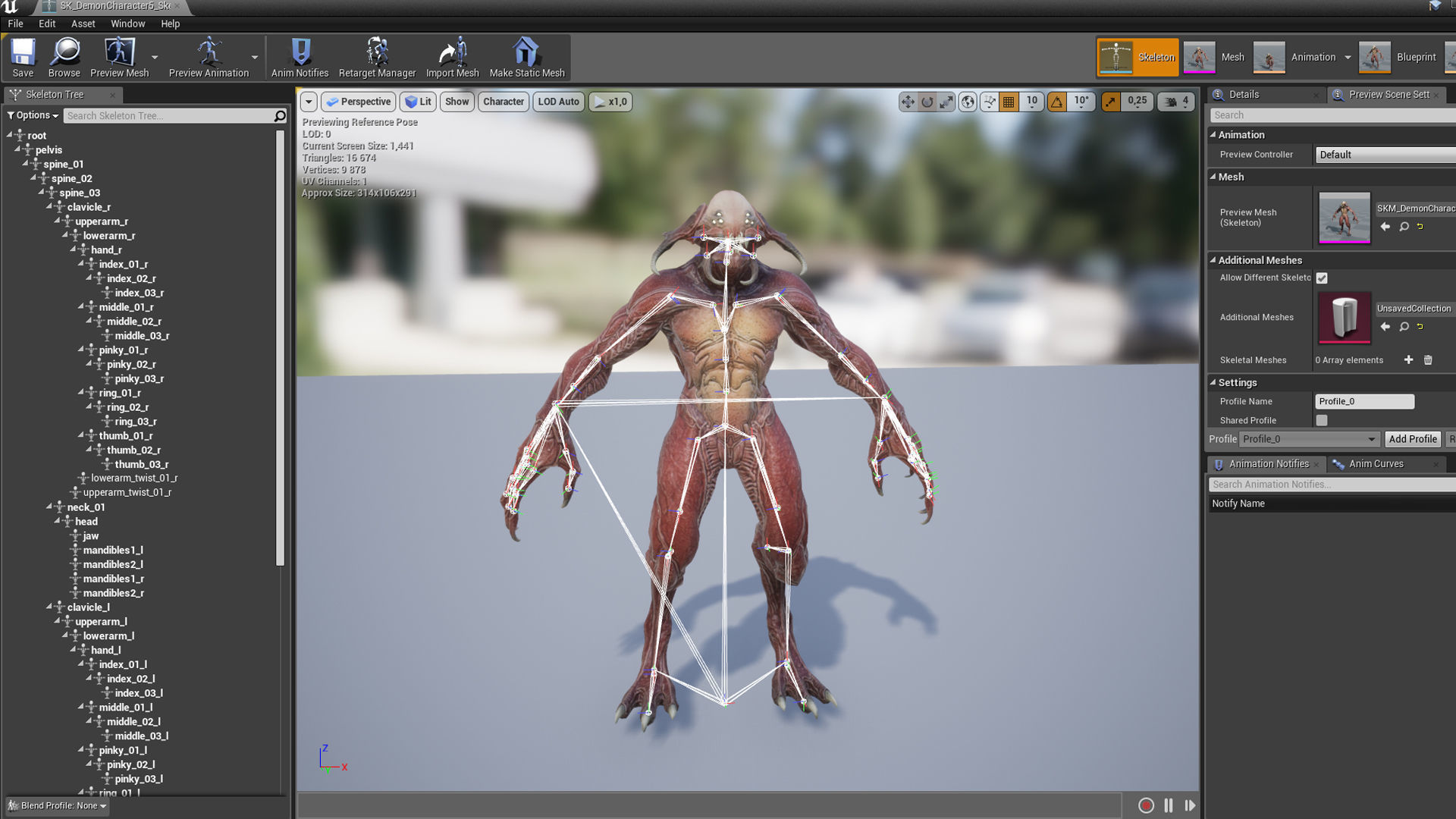
Task: Toggle grid snapping in viewport
Action: pos(1009,102)
